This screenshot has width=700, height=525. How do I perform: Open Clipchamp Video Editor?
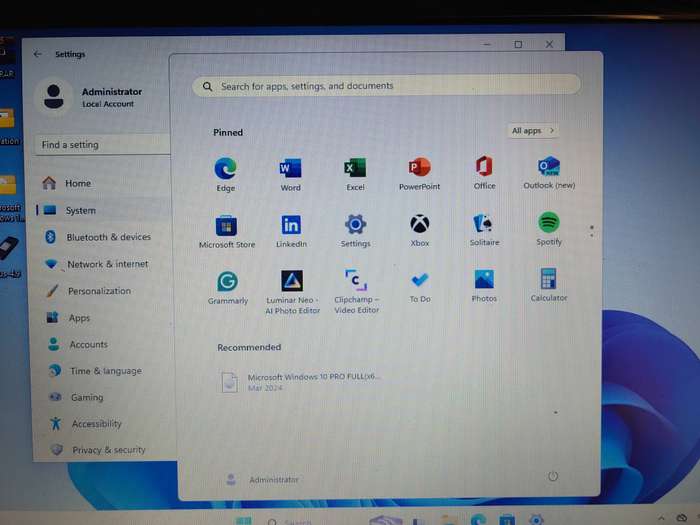356,292
